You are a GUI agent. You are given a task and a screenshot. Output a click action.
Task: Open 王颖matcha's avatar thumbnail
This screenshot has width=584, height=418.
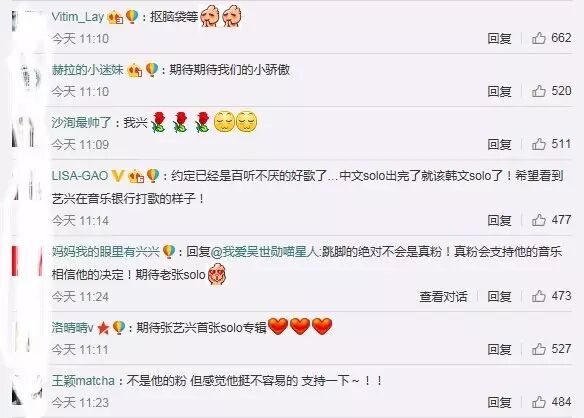[x=27, y=390]
